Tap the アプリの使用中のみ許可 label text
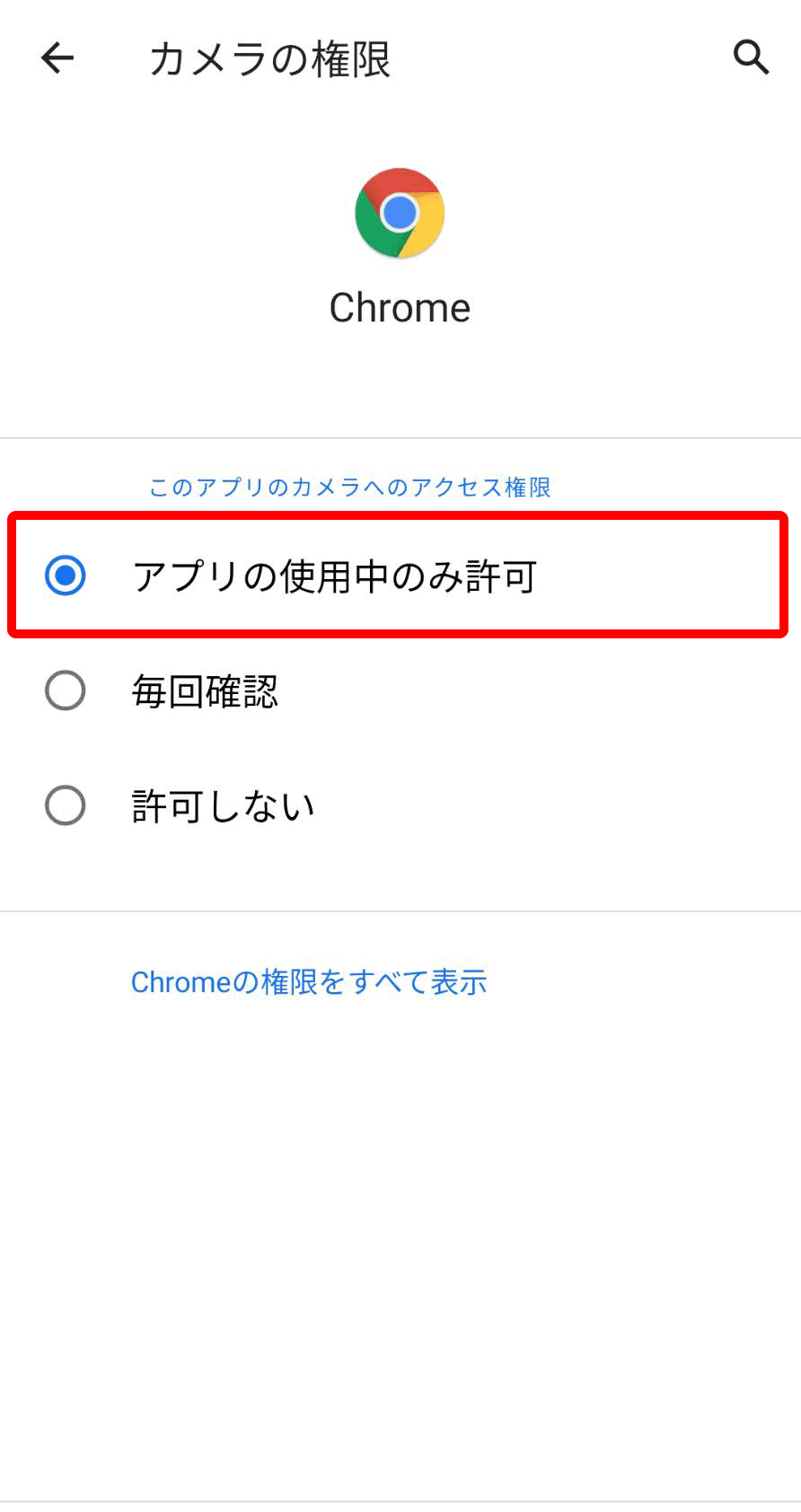801x1512 pixels. click(x=334, y=576)
